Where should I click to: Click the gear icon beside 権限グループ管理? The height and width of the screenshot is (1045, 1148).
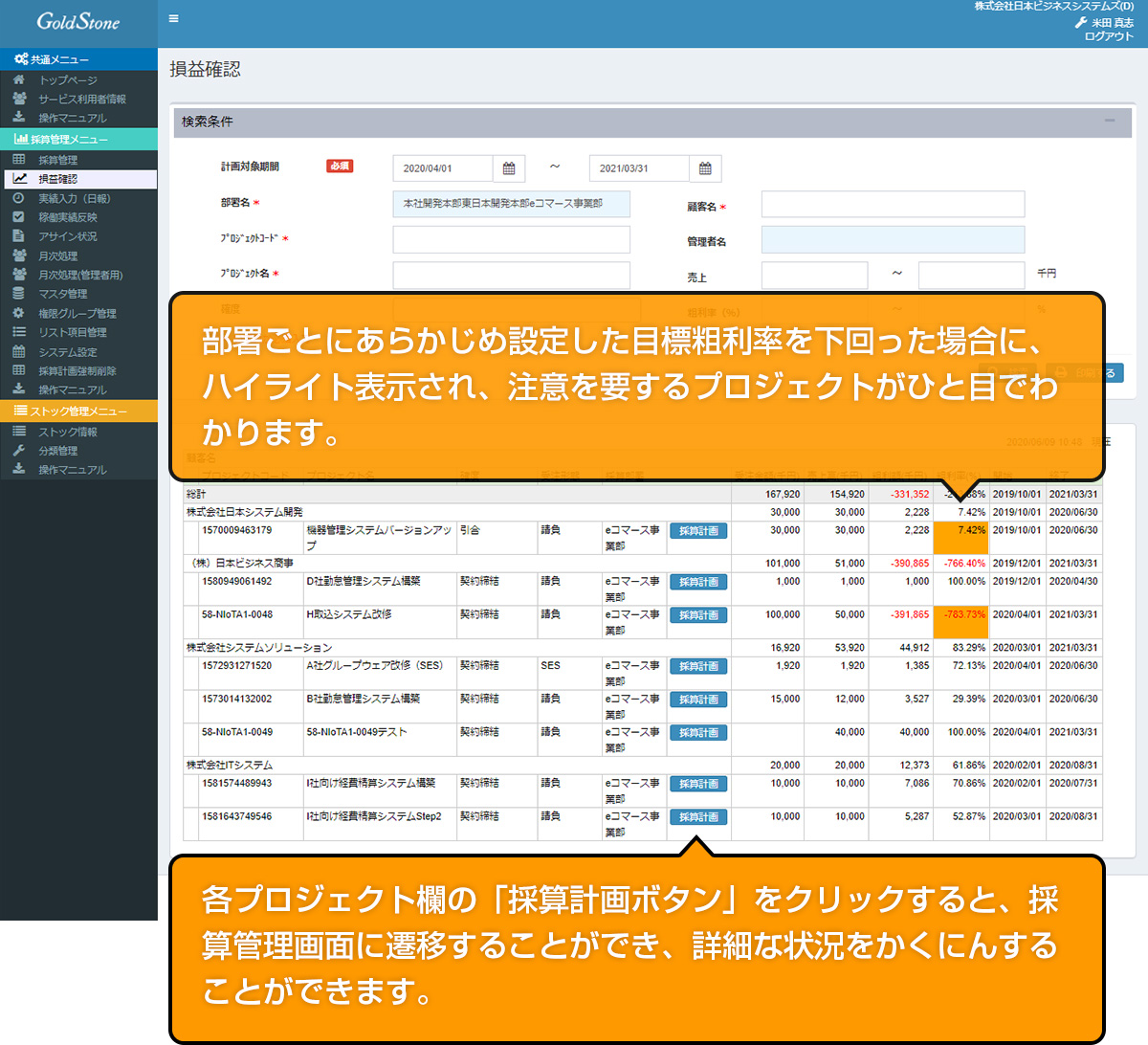[x=19, y=313]
